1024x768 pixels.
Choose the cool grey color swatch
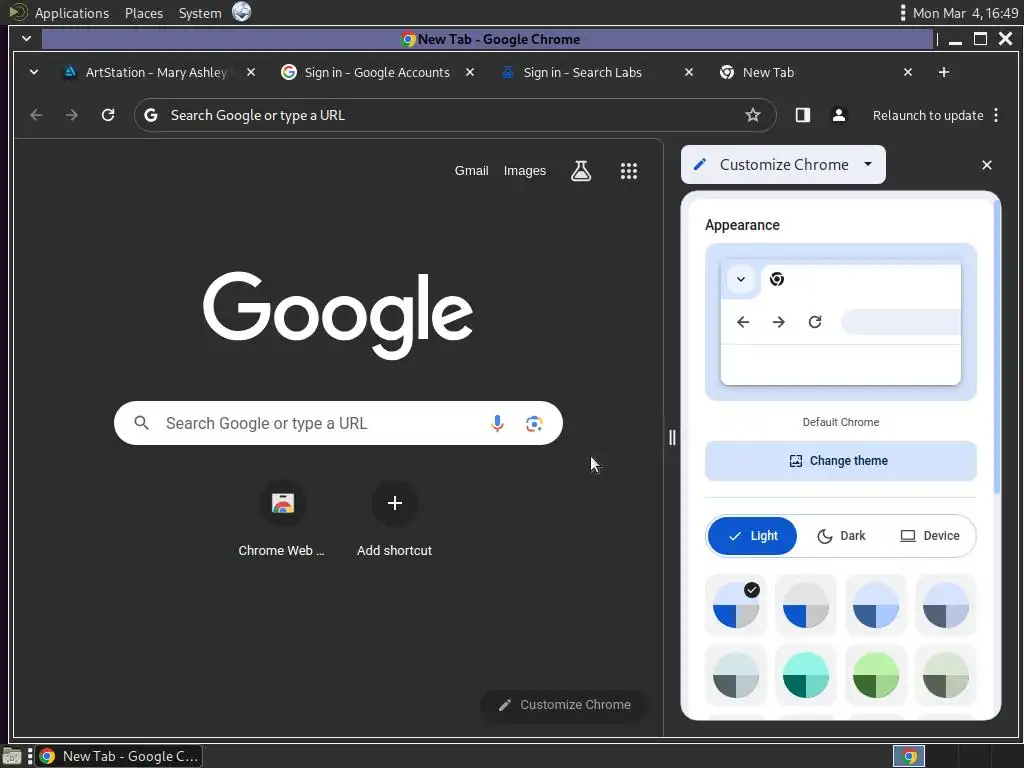[x=736, y=675]
